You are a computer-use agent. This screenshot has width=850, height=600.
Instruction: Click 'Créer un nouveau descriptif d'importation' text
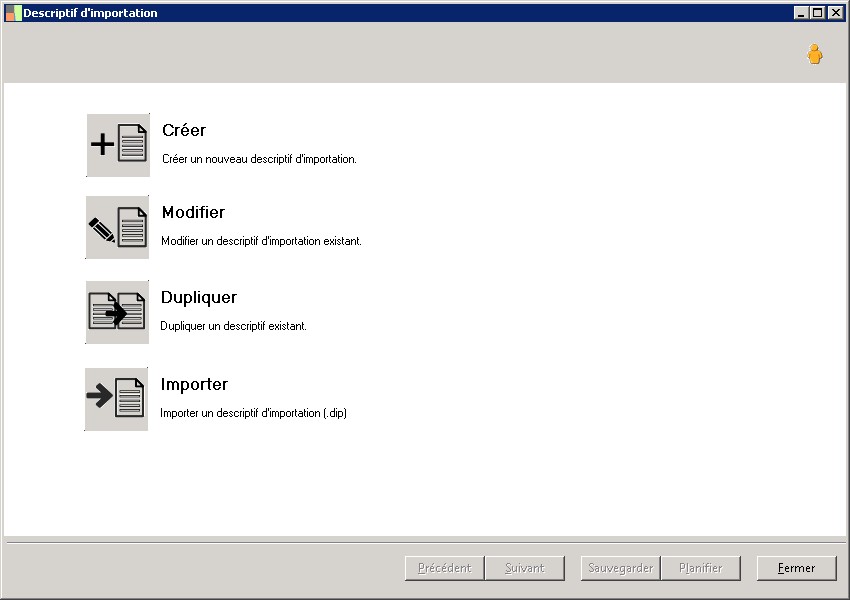coord(259,159)
